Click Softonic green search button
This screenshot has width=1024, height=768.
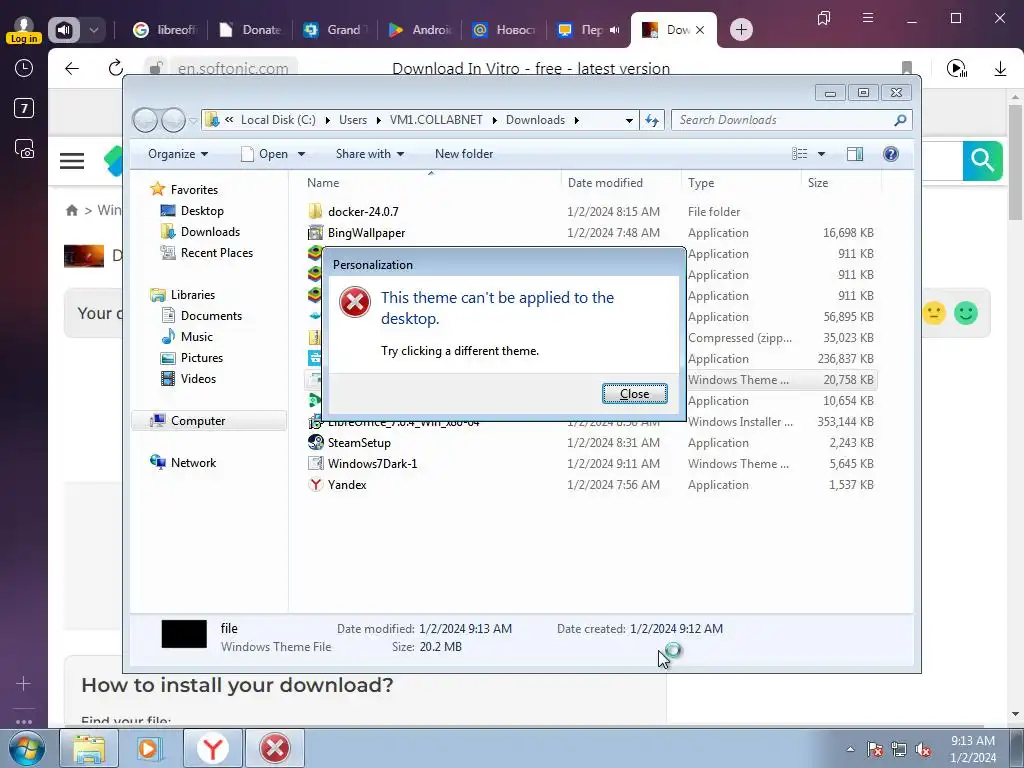[x=982, y=160]
